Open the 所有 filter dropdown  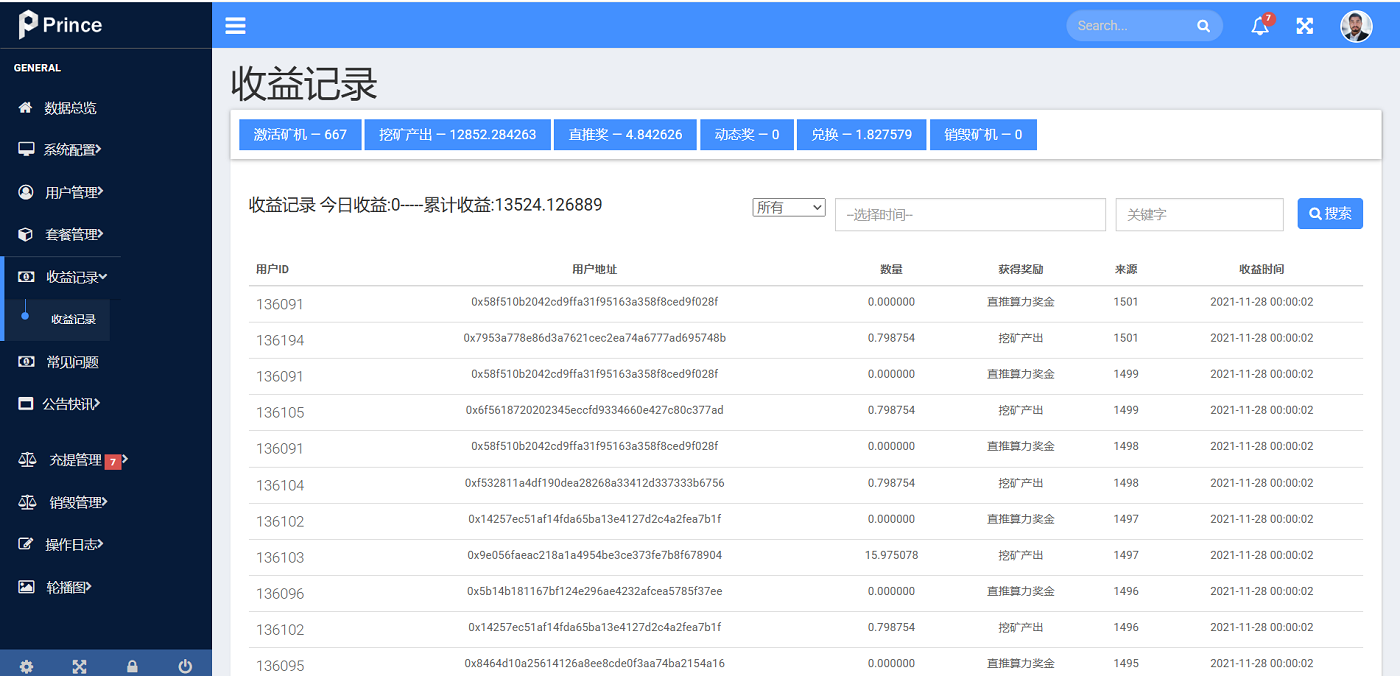pyautogui.click(x=789, y=207)
